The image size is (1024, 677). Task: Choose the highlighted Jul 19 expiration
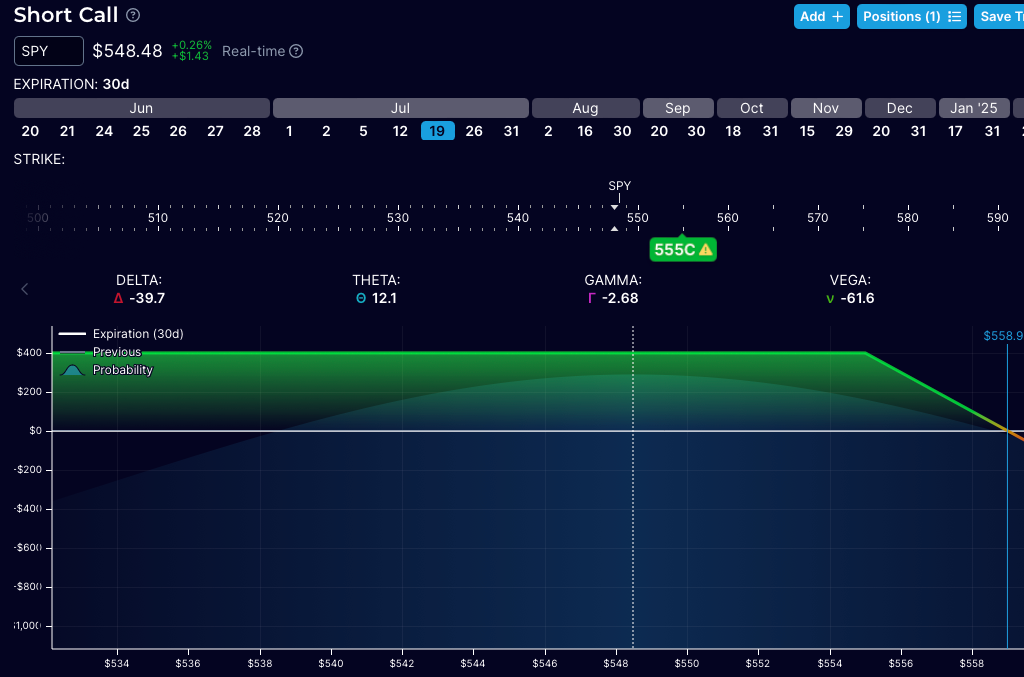click(438, 131)
